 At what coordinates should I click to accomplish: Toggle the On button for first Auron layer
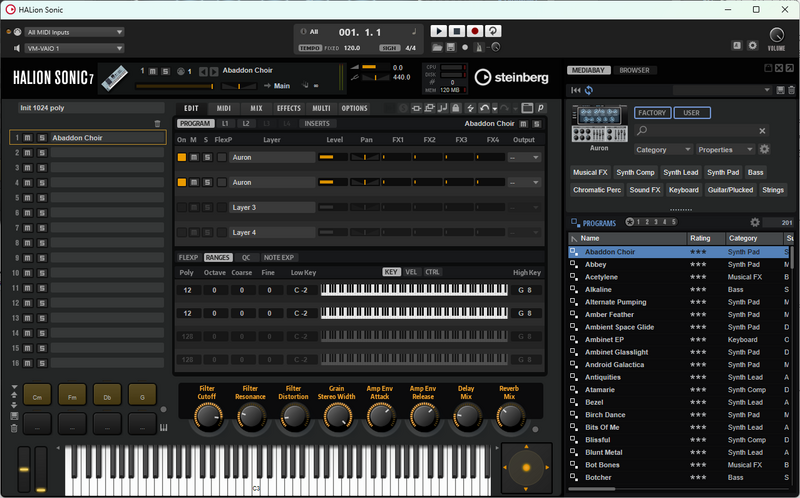click(182, 157)
